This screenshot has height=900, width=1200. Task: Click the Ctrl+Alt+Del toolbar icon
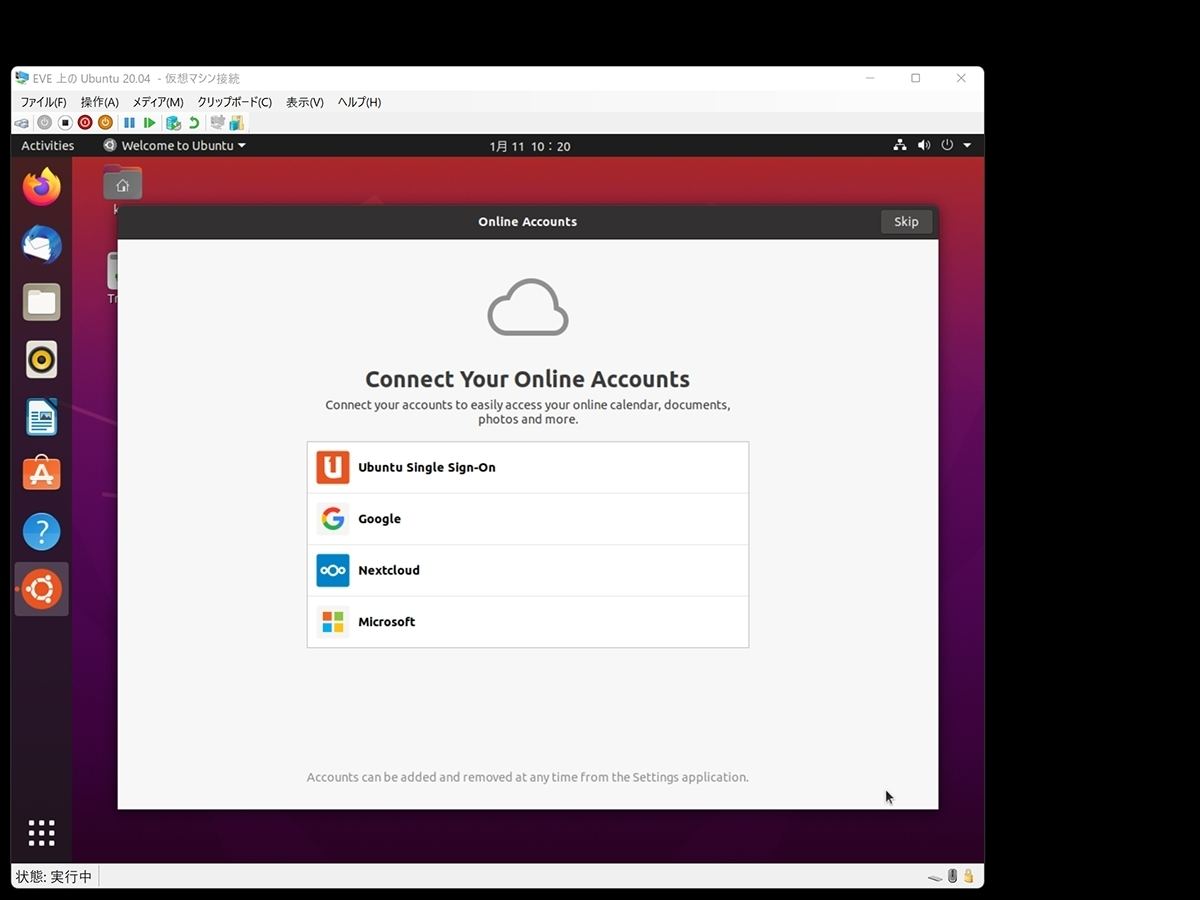(22, 123)
